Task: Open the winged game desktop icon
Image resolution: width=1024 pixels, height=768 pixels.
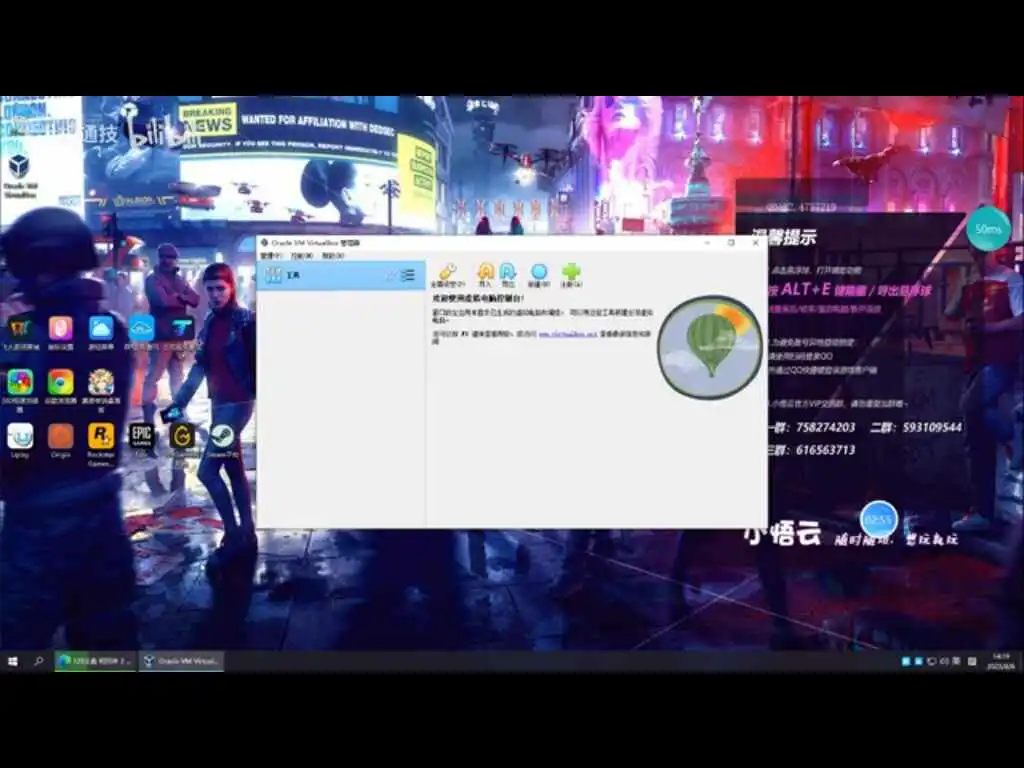Action: coord(20,333)
